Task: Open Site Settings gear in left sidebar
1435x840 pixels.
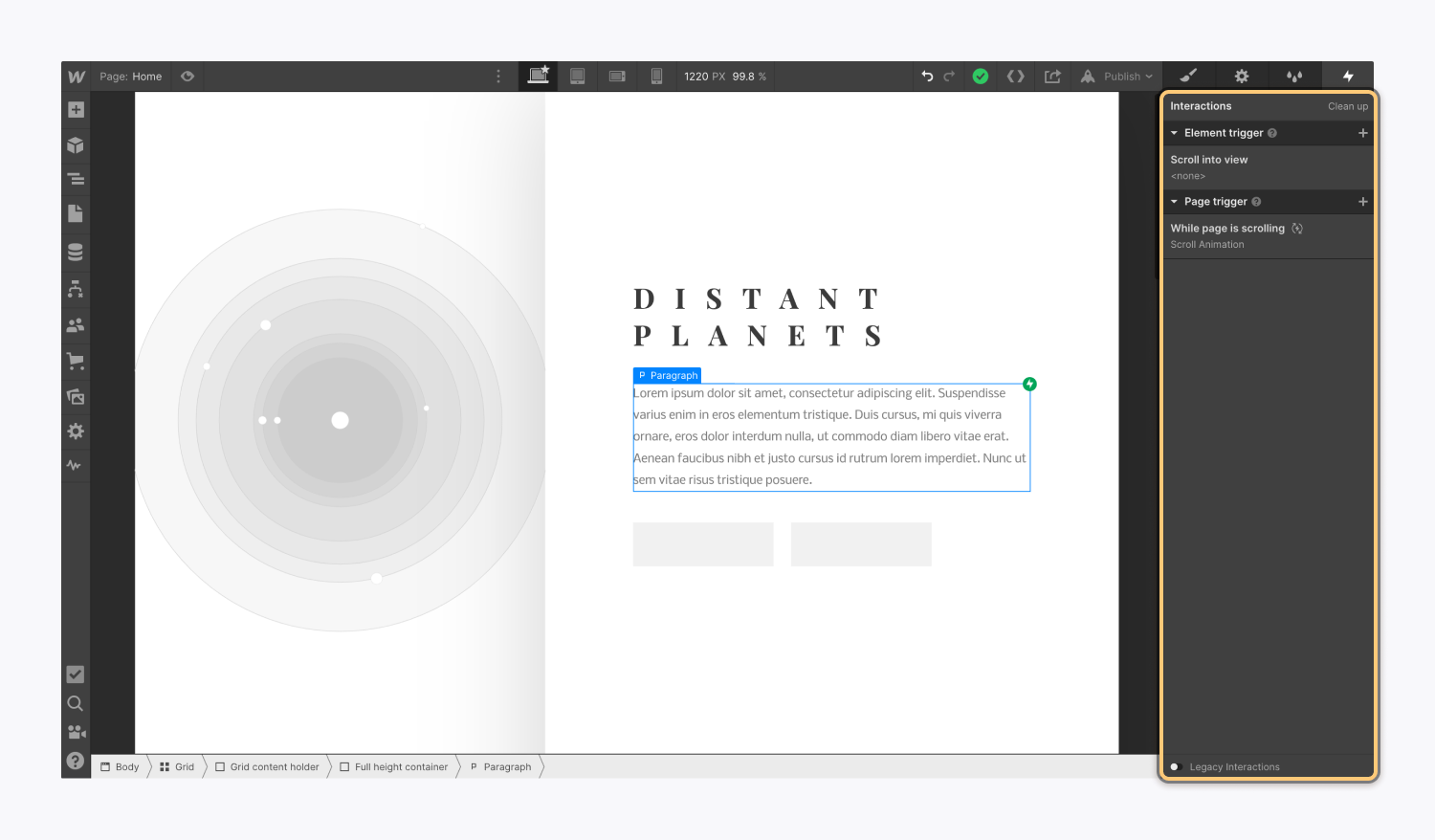Action: pyautogui.click(x=76, y=431)
